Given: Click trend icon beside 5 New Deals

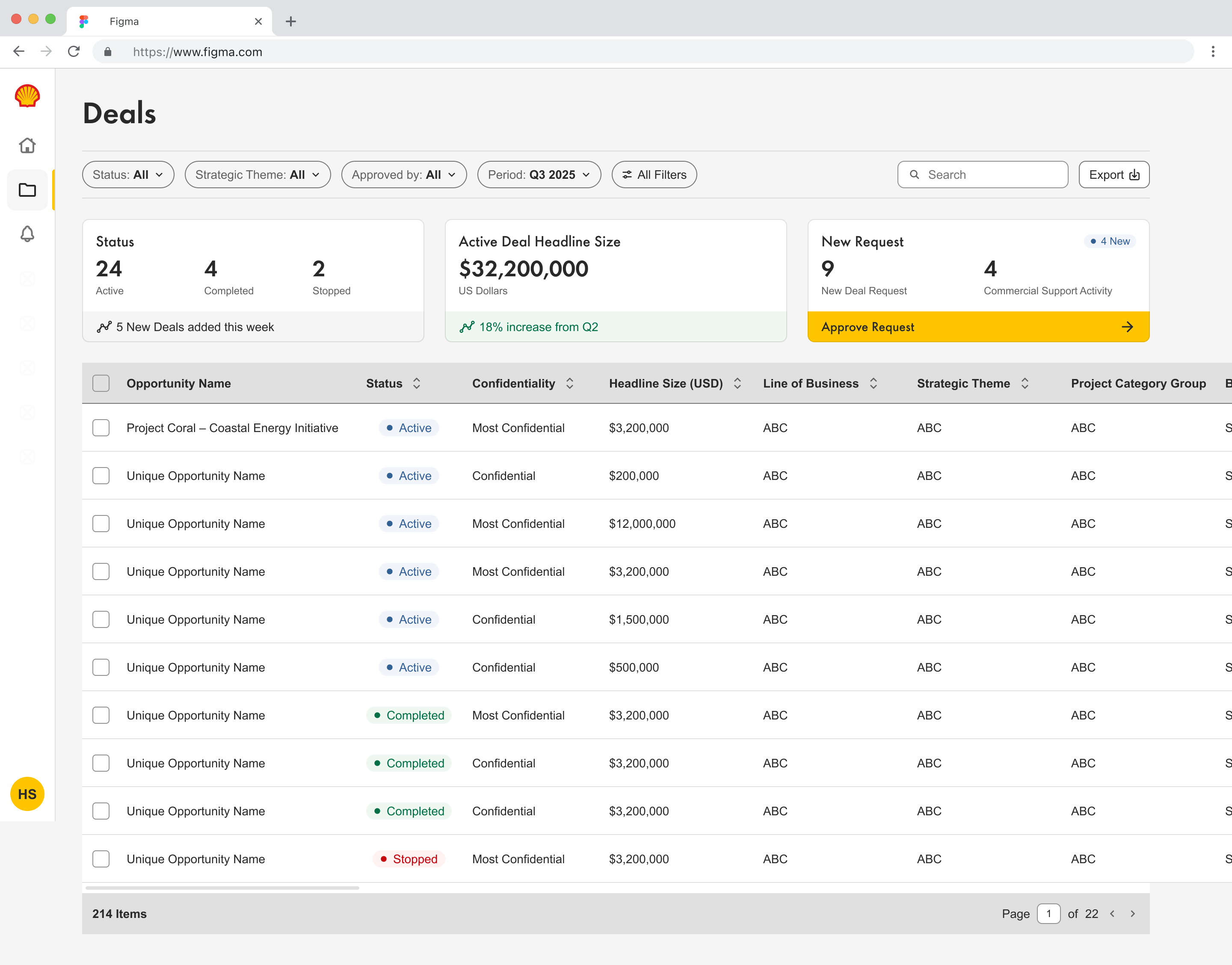Looking at the screenshot, I should 104,326.
